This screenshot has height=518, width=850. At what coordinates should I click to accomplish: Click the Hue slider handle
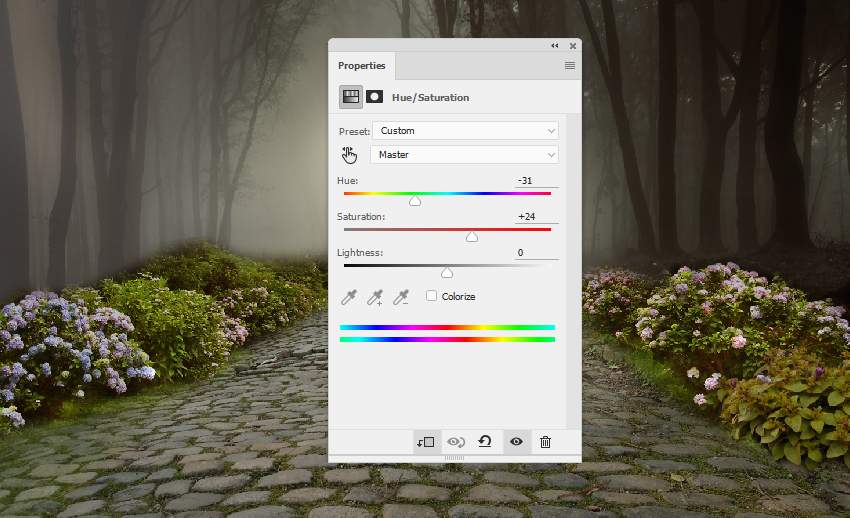click(x=415, y=201)
